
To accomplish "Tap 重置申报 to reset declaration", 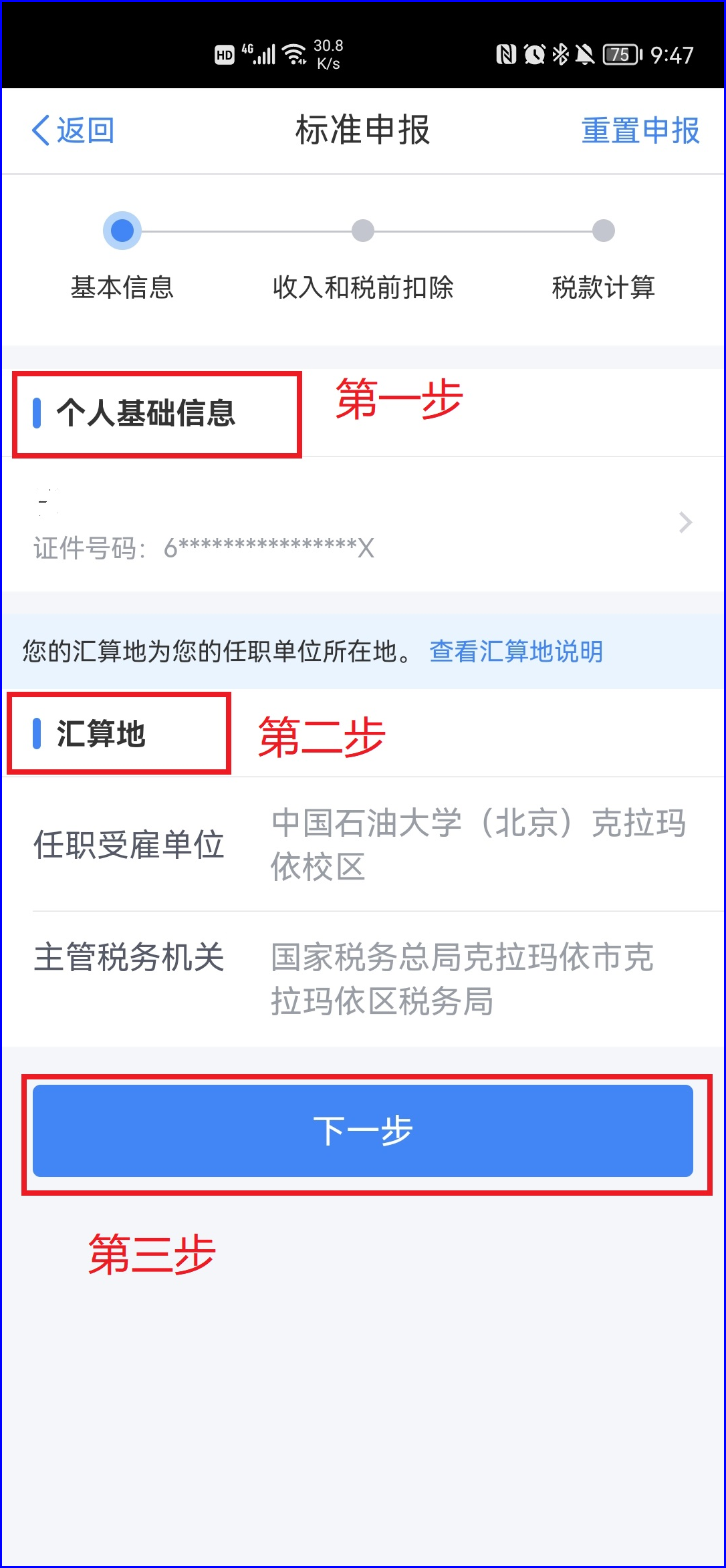I will (x=640, y=130).
